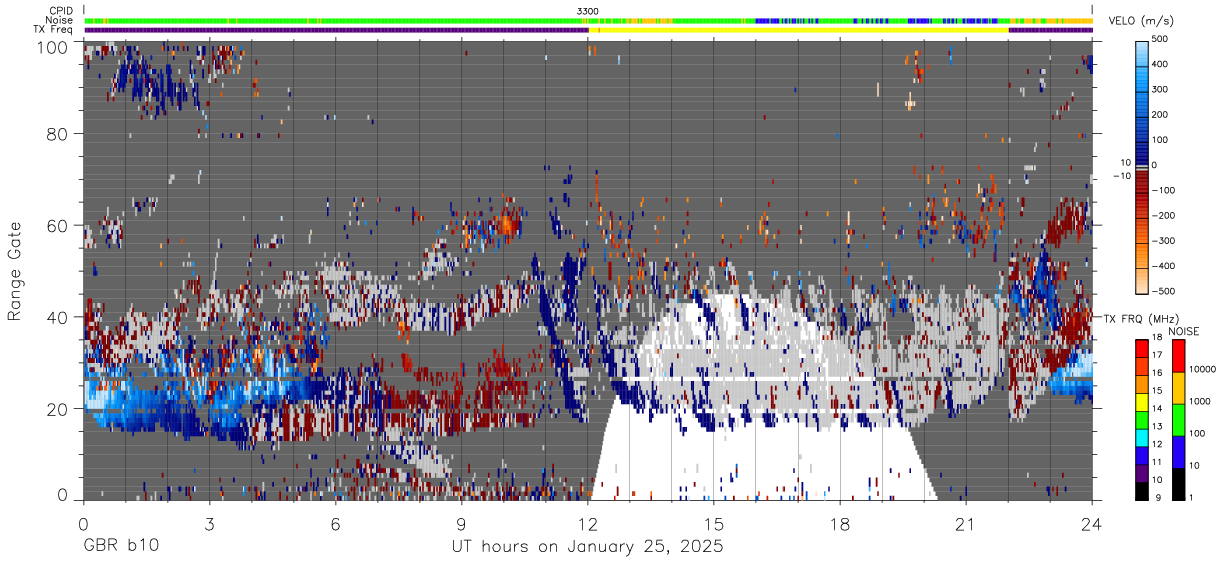
Task: Click the yellow swatch in the TX FRQ legend
Action: tap(1141, 401)
